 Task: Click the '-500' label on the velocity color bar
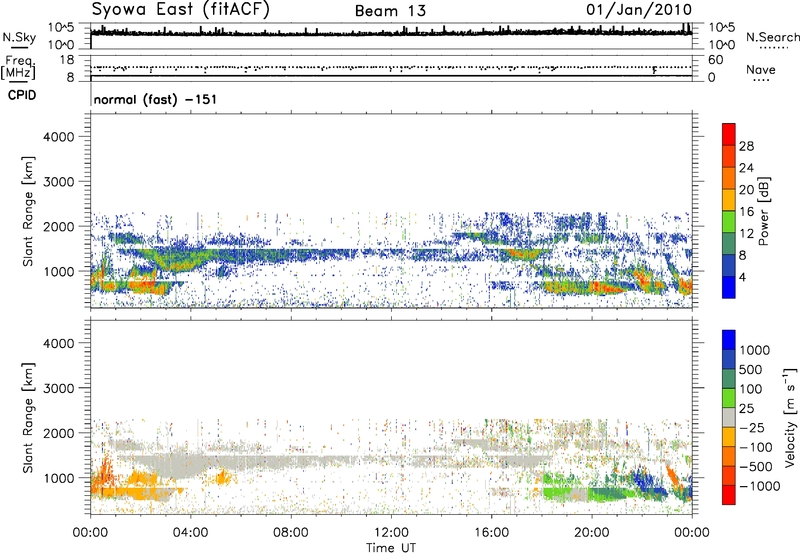click(756, 467)
